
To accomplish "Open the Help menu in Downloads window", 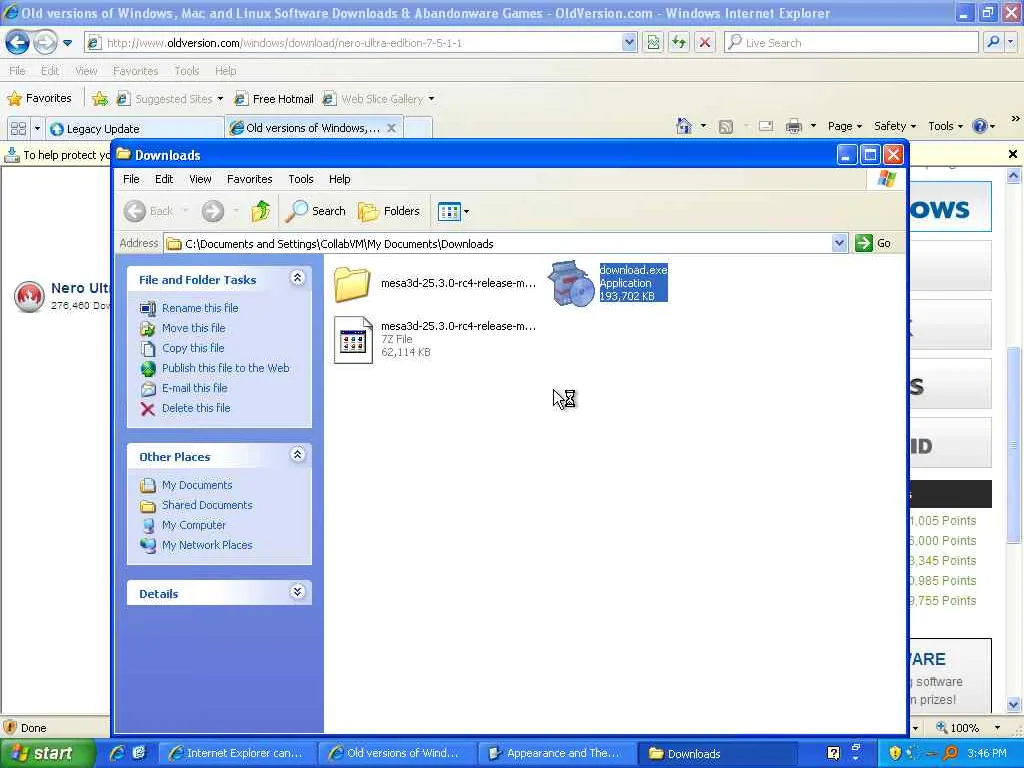I will (339, 179).
